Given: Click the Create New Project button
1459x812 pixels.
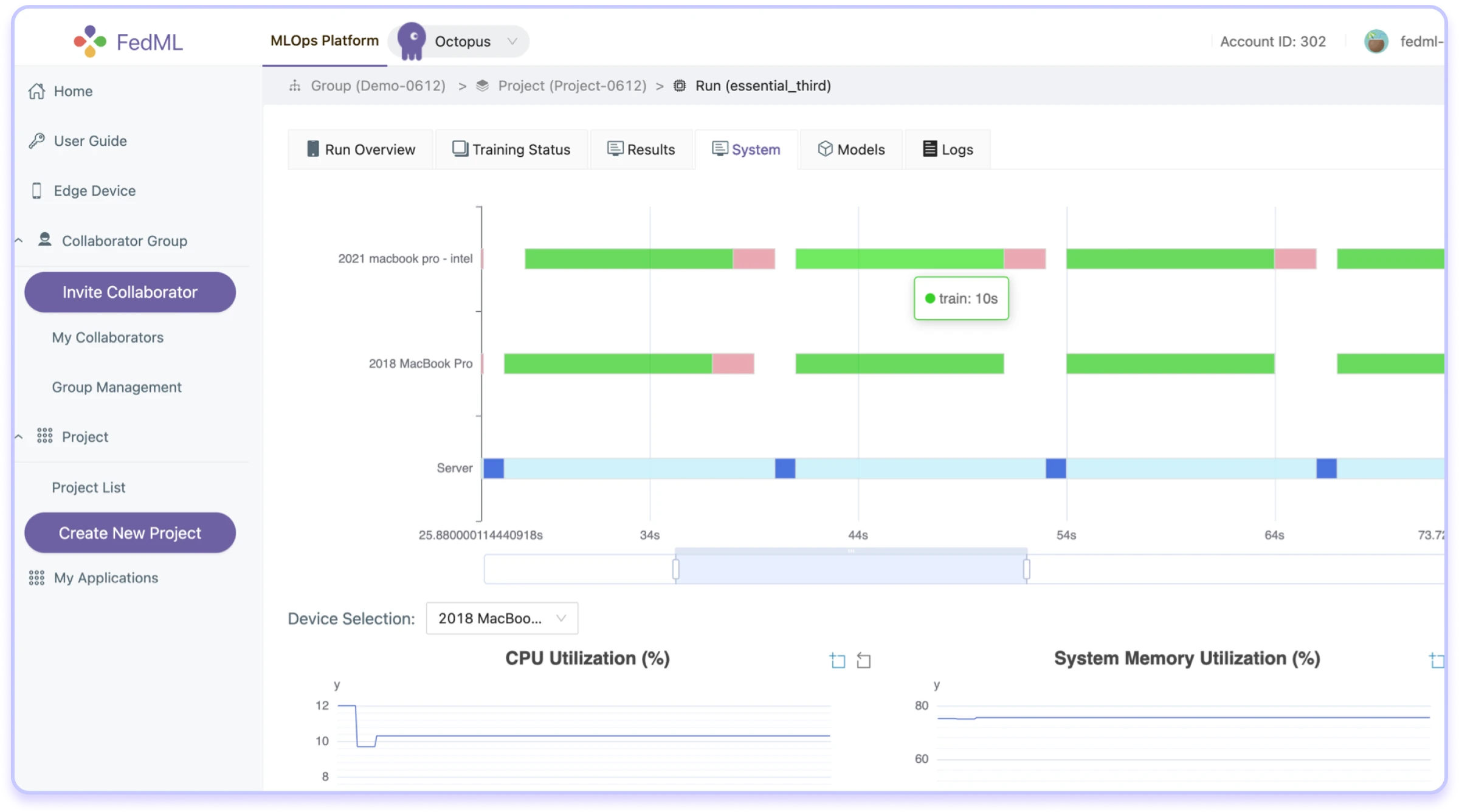Looking at the screenshot, I should pos(130,533).
